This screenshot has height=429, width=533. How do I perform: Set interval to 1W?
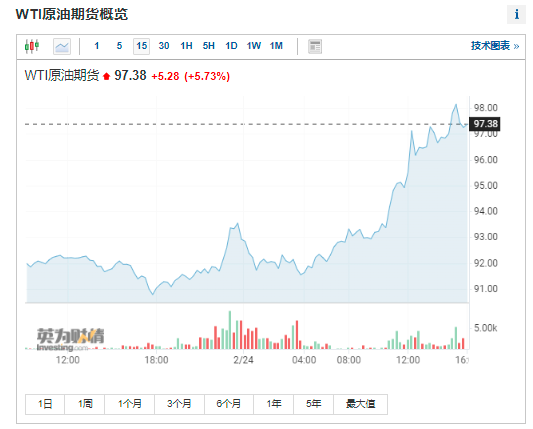(x=254, y=46)
